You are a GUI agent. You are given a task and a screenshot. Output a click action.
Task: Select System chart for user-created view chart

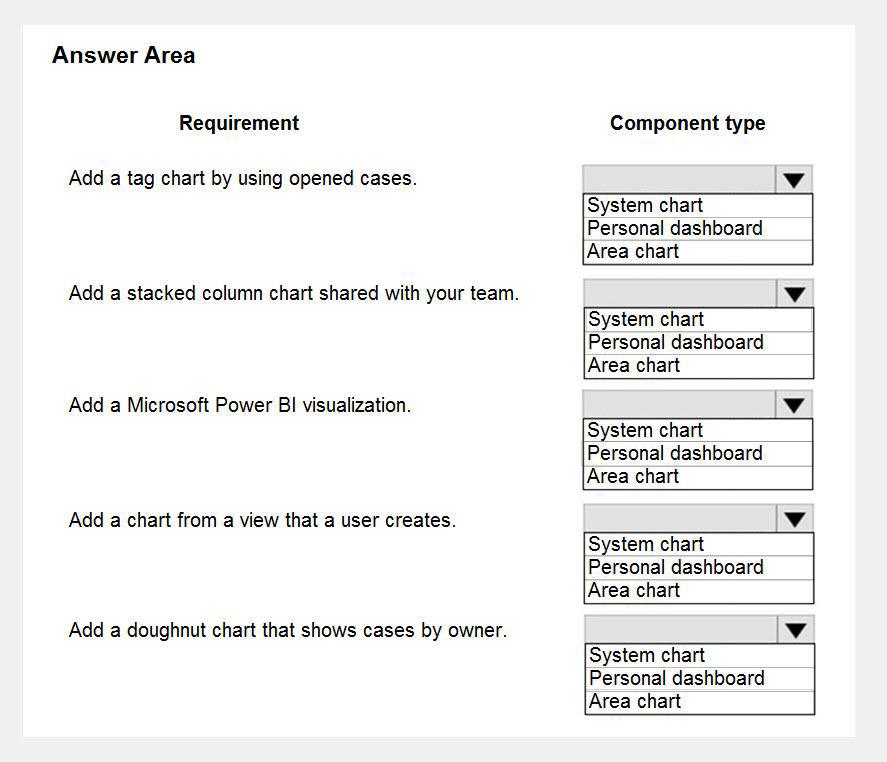[x=647, y=545]
